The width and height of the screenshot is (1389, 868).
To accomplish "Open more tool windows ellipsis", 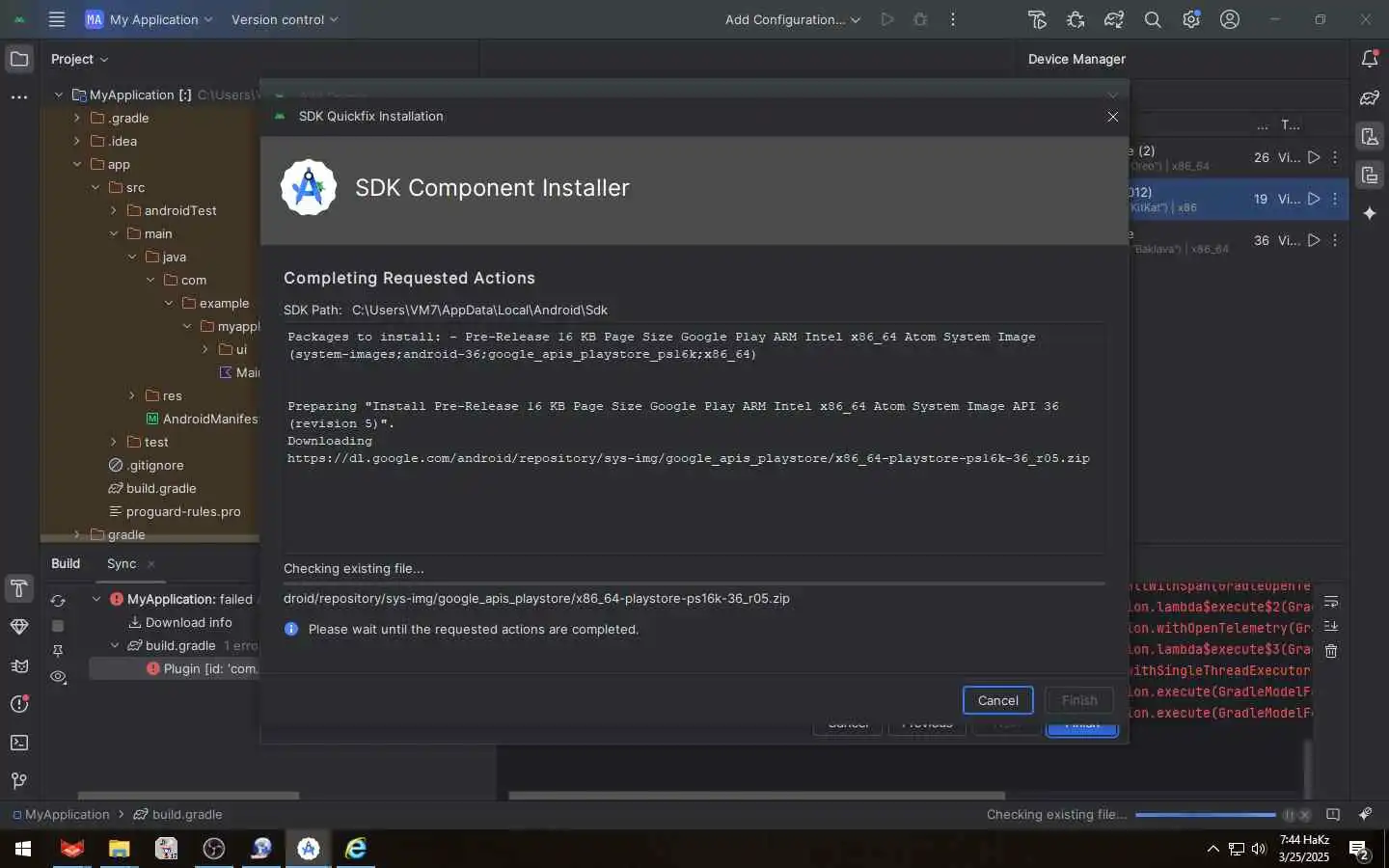I will pos(18,97).
